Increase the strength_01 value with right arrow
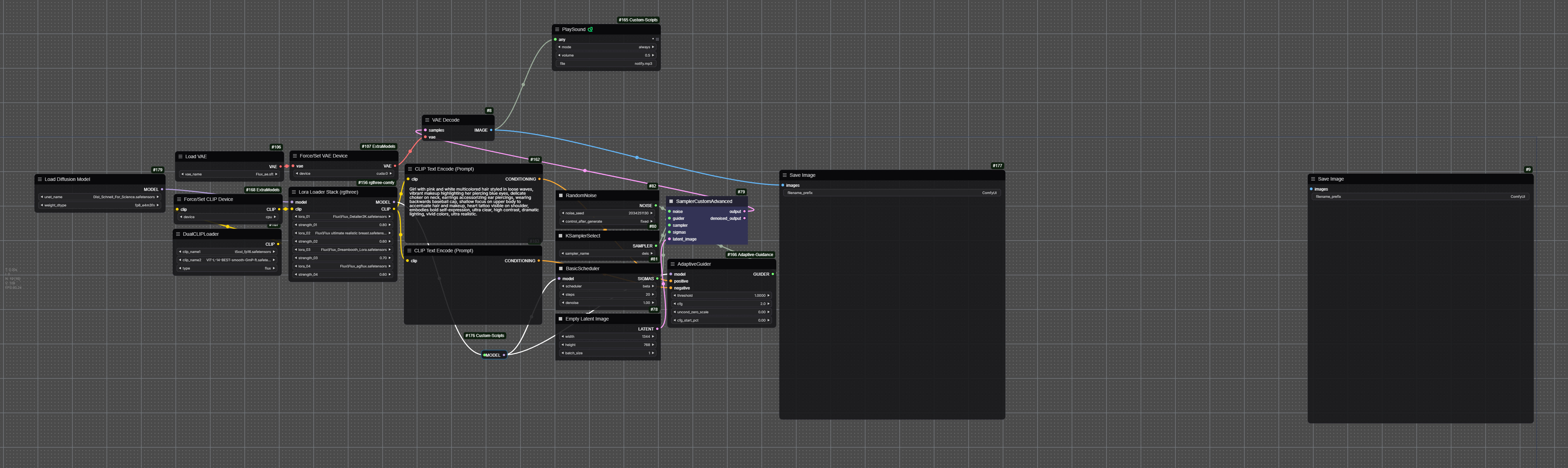 tap(390, 225)
